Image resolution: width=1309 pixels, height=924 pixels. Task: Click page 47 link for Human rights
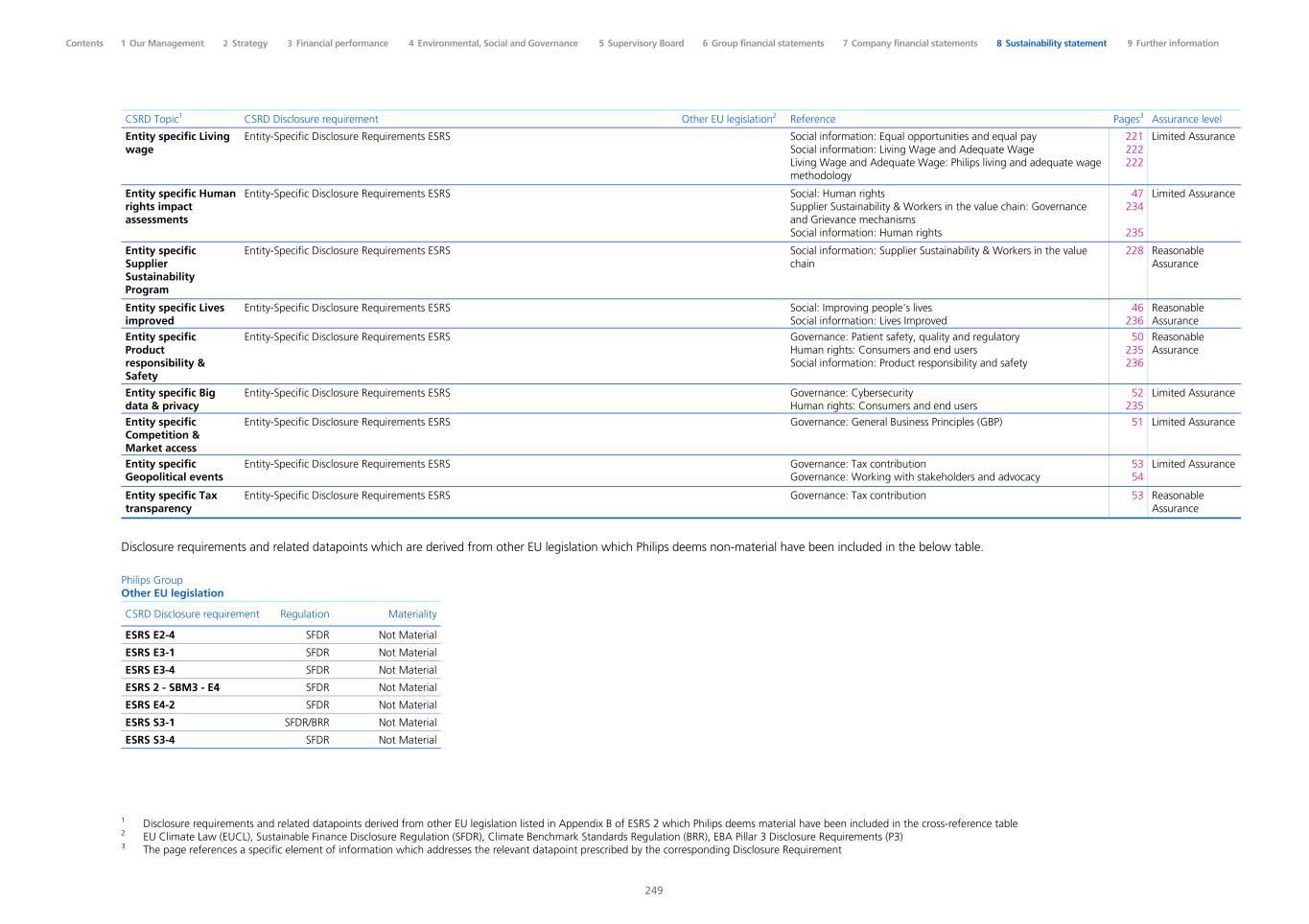1136,194
